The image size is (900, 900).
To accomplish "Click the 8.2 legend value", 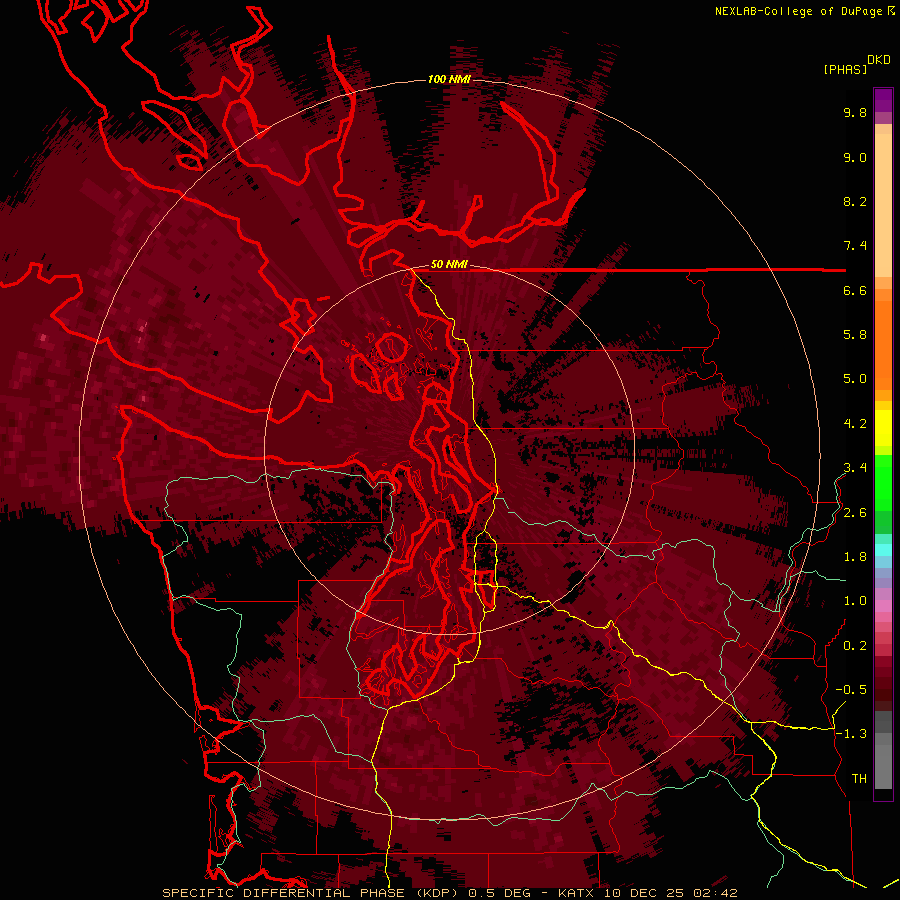I will [855, 201].
